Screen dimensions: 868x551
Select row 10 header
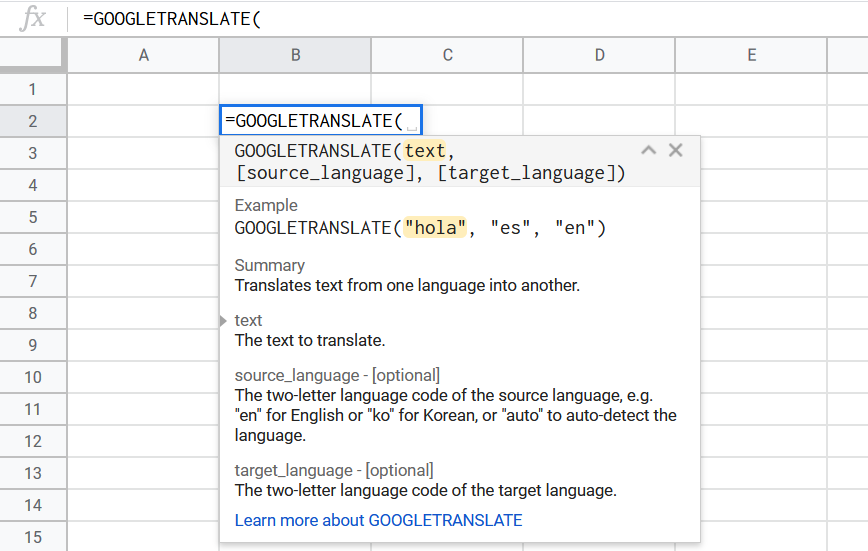click(x=33, y=377)
